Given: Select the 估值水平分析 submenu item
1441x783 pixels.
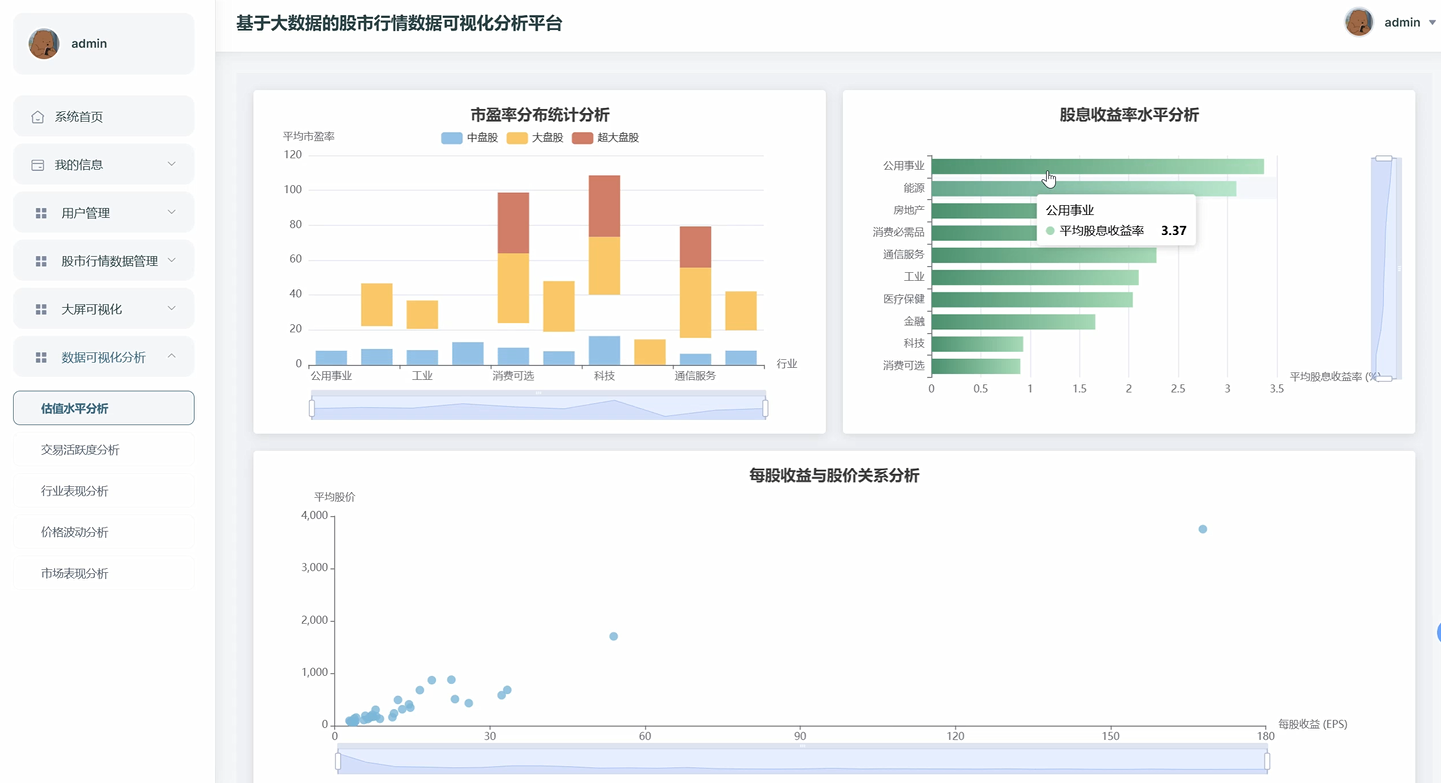Looking at the screenshot, I should pos(104,408).
